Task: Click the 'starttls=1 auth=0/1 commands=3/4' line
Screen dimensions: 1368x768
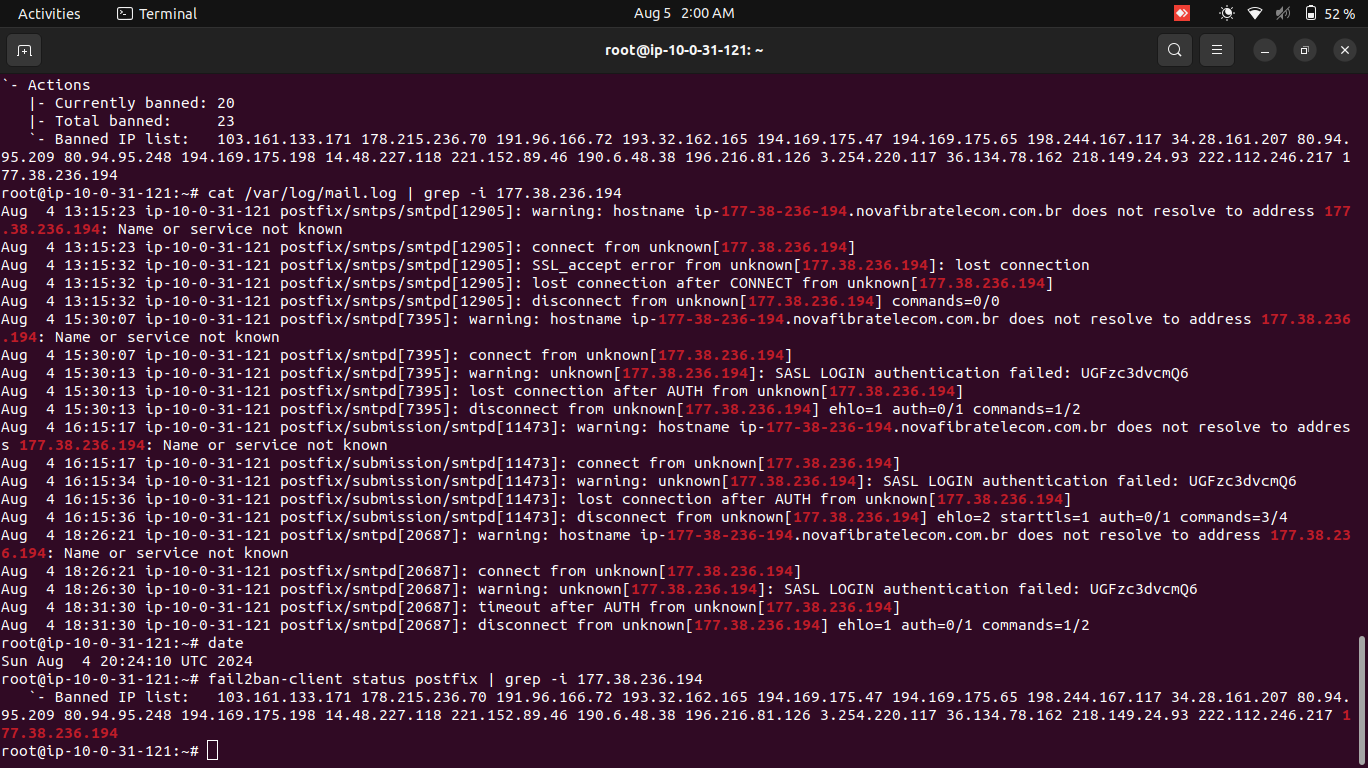Action: click(x=644, y=517)
